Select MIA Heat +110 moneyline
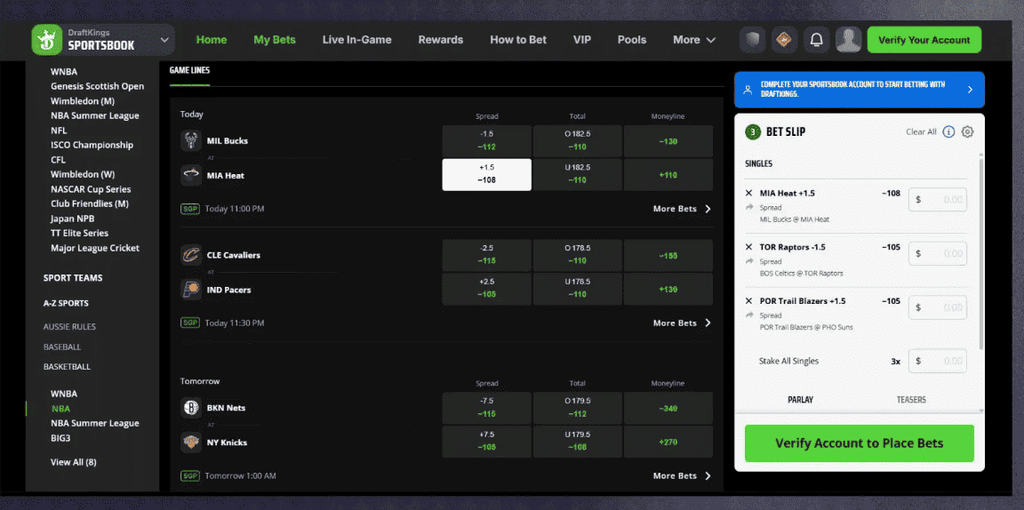1024x510 pixels. (668, 175)
